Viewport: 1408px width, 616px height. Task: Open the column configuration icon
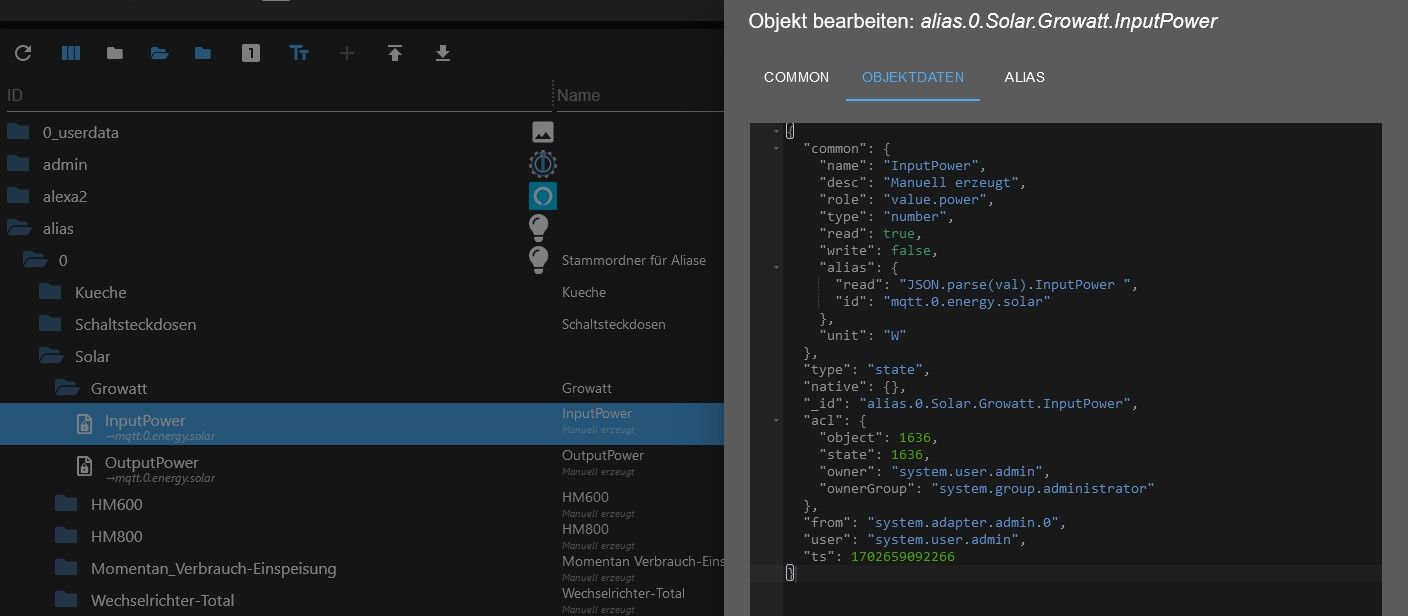coord(71,53)
